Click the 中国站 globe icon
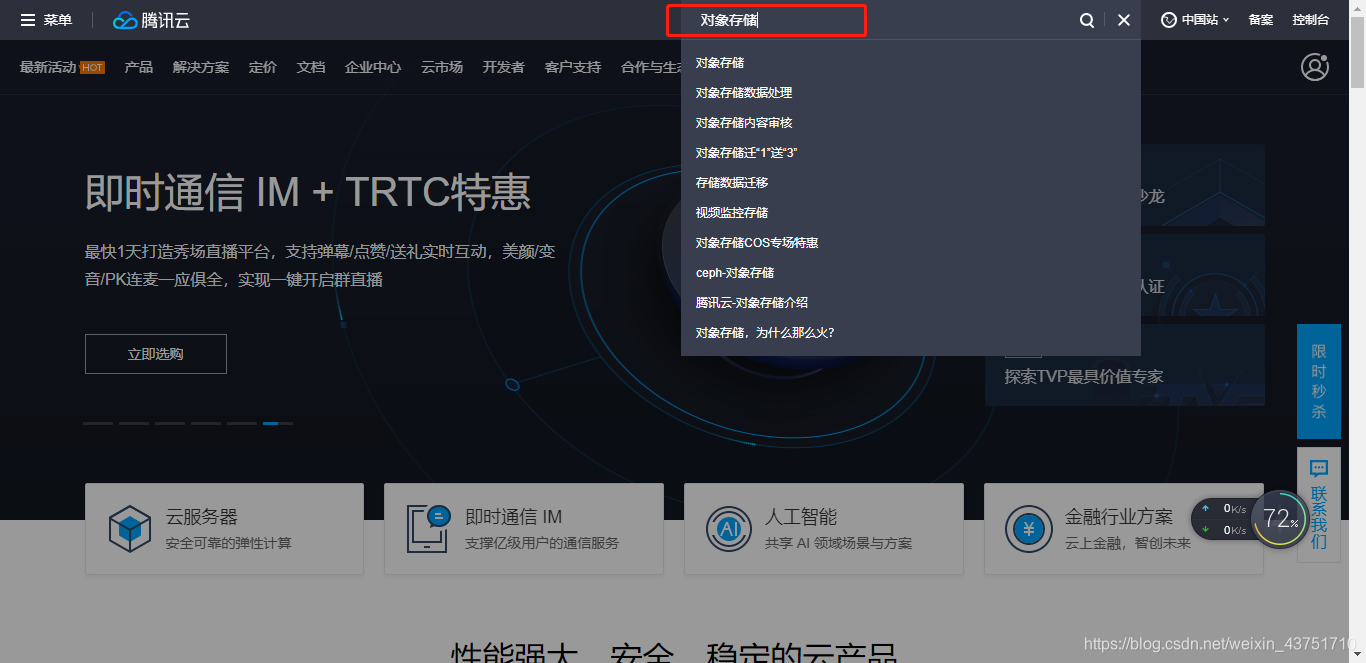This screenshot has height=663, width=1366. tap(1168, 20)
